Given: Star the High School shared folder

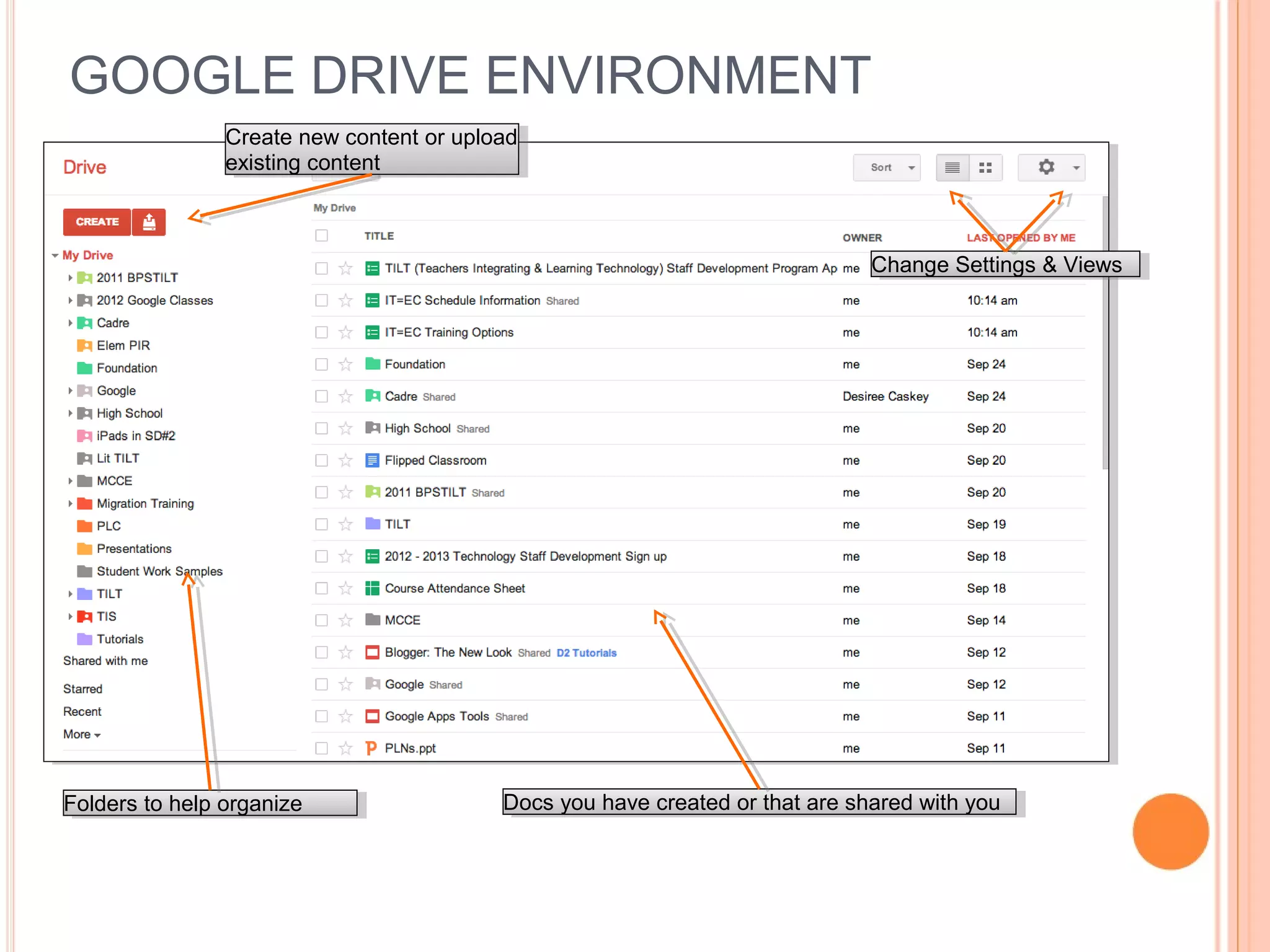Looking at the screenshot, I should click(345, 428).
